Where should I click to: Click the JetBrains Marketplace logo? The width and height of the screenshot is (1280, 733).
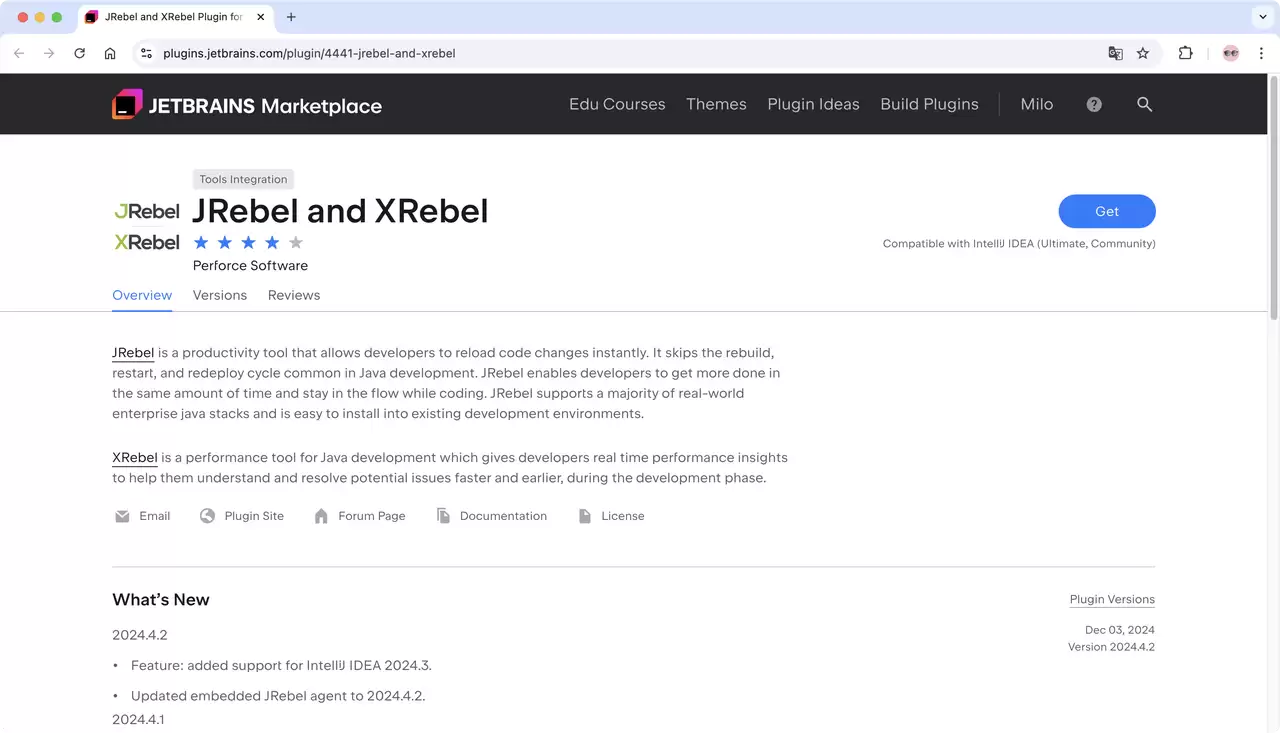pyautogui.click(x=247, y=105)
